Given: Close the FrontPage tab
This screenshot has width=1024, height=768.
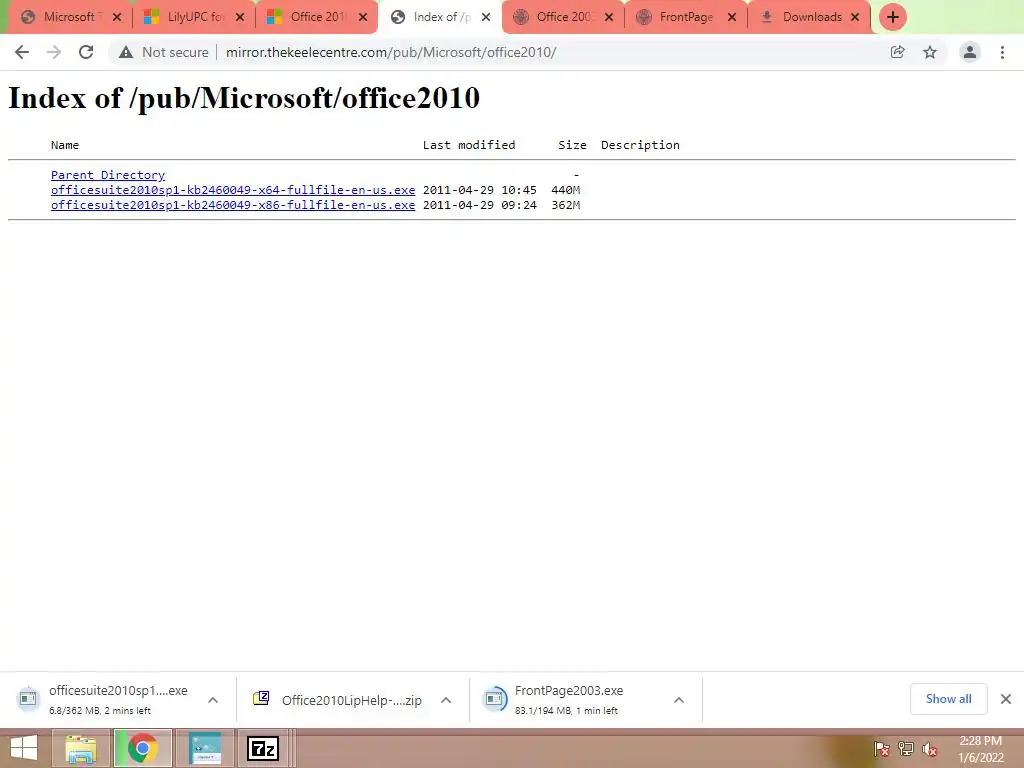Looking at the screenshot, I should point(732,17).
